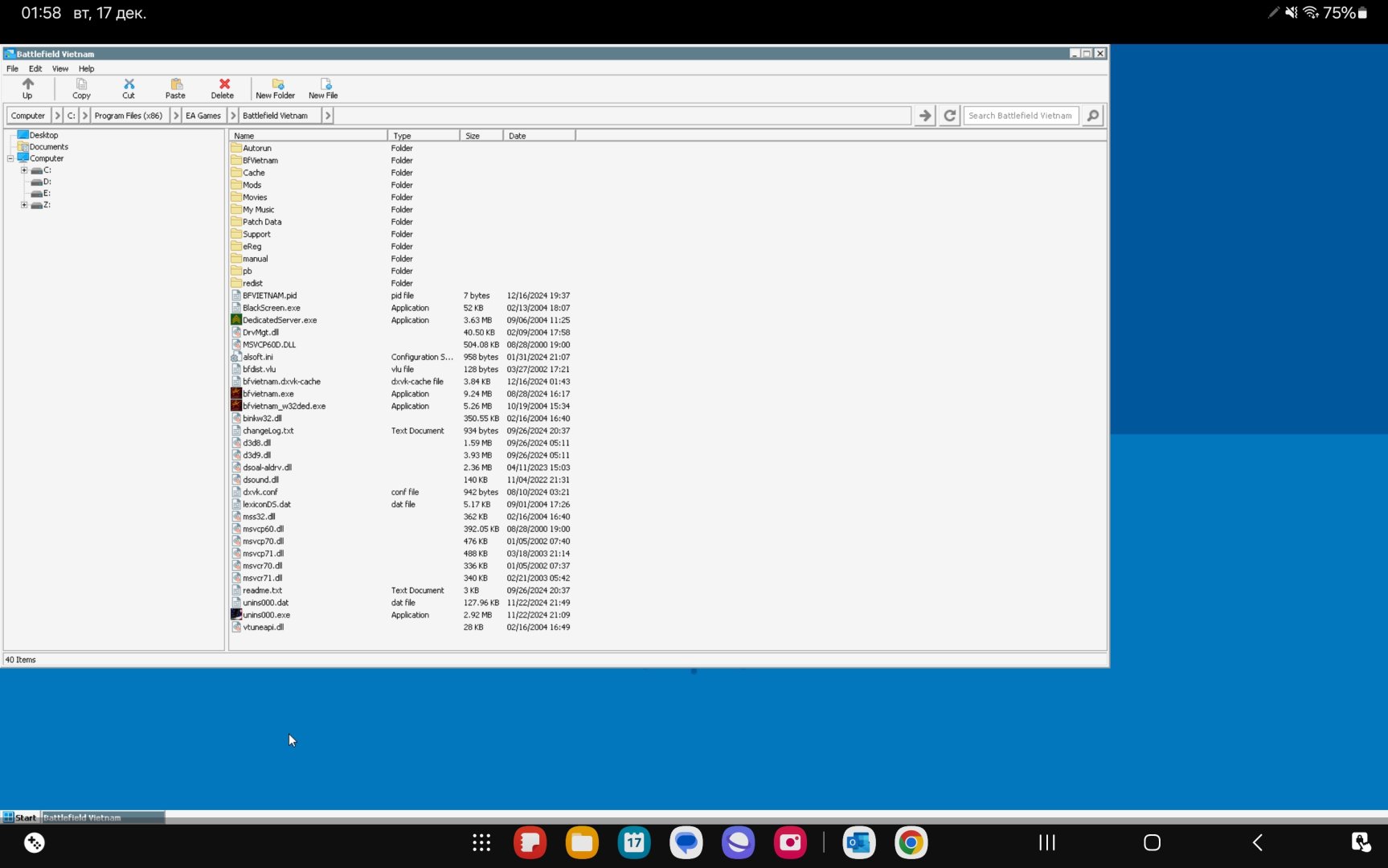Open the Edit menu
This screenshot has height=868, width=1388.
click(35, 69)
